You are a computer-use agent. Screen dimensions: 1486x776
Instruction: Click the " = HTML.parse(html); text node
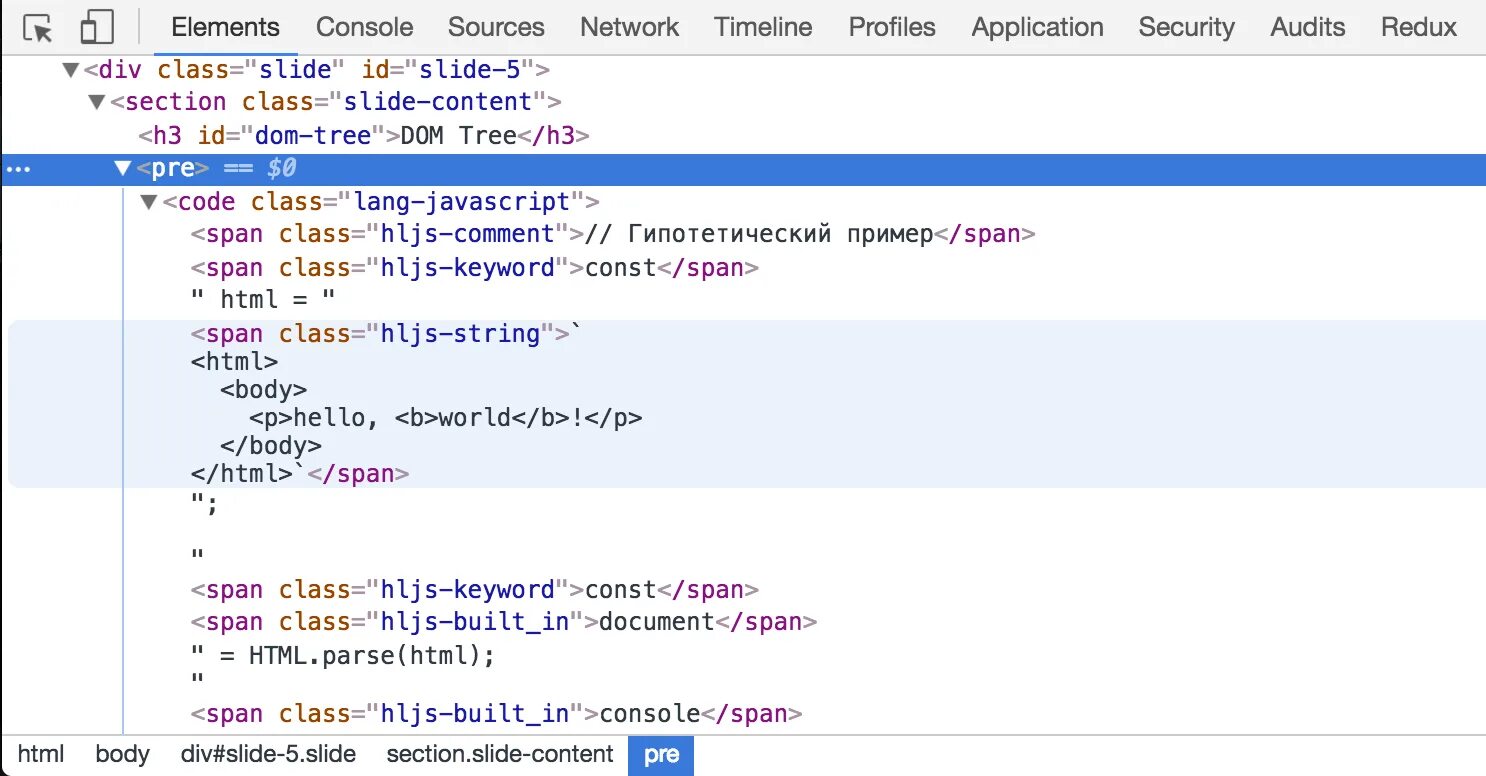coord(343,656)
